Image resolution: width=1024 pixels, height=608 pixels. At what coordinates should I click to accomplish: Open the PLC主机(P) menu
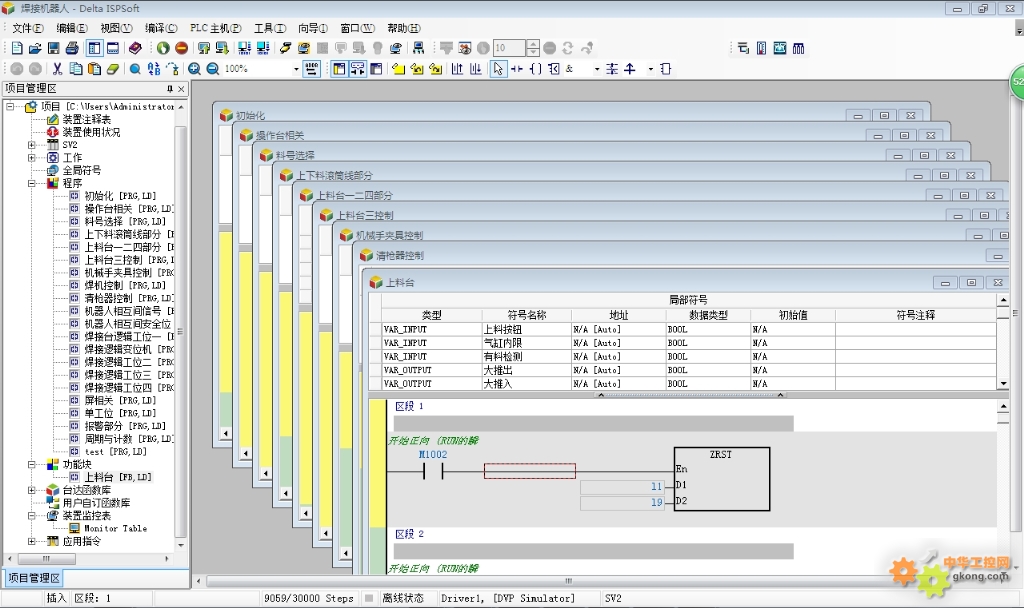[x=216, y=28]
